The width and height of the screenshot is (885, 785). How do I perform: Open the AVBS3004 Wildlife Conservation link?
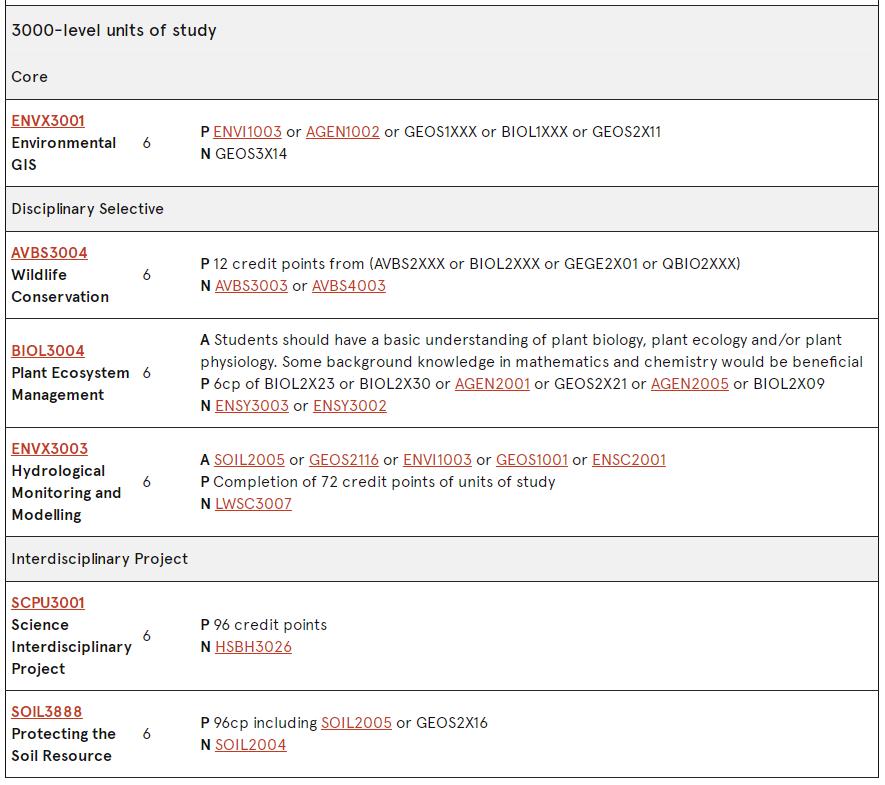coord(49,253)
